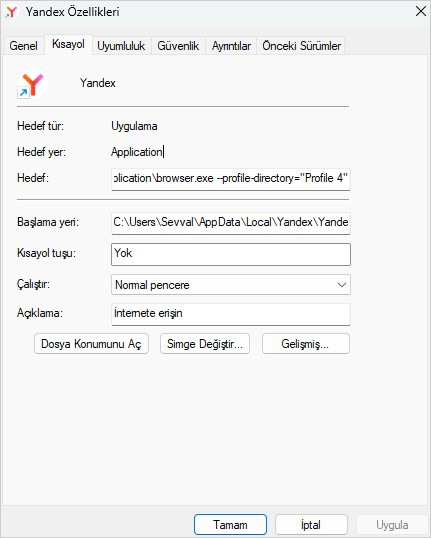Viewport: 431px width, 538px height.
Task: Confirm with the Tamam button
Action: [230, 524]
